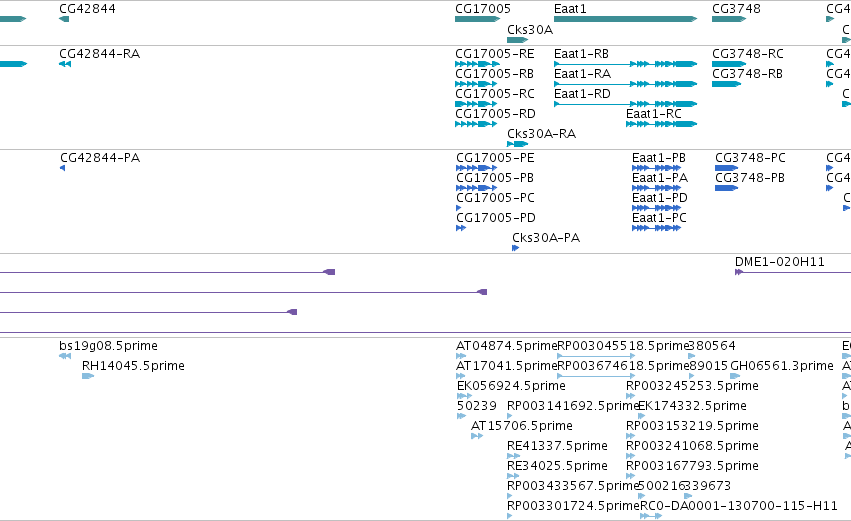
Task: Click protein Eaat1-PB
Action: point(659,158)
